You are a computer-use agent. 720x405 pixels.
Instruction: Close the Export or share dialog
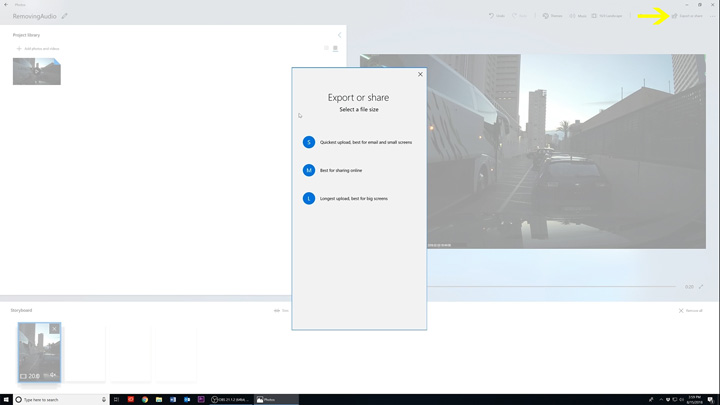tap(420, 74)
